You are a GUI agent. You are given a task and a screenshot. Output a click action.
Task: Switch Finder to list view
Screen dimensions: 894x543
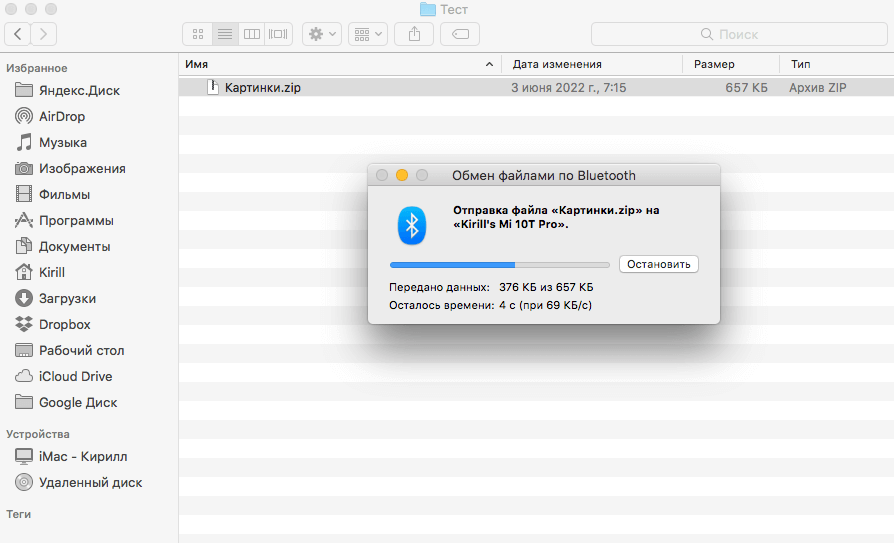(x=225, y=34)
